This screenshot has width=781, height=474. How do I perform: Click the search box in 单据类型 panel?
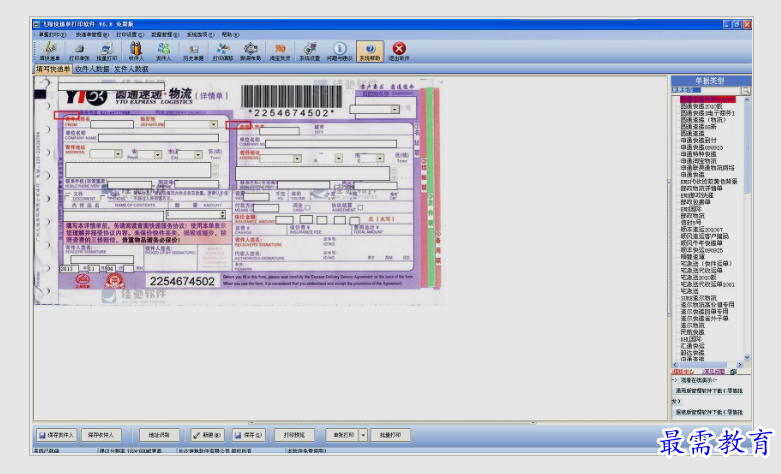point(706,90)
